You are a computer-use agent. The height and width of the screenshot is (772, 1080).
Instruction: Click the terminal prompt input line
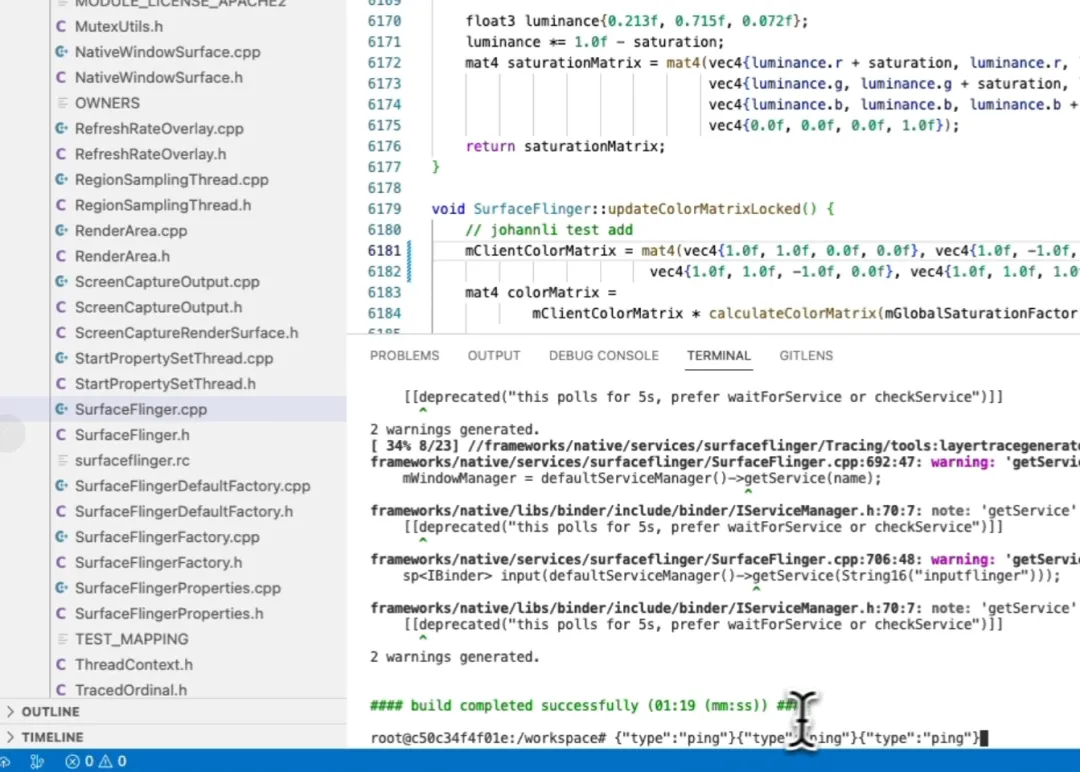point(678,738)
